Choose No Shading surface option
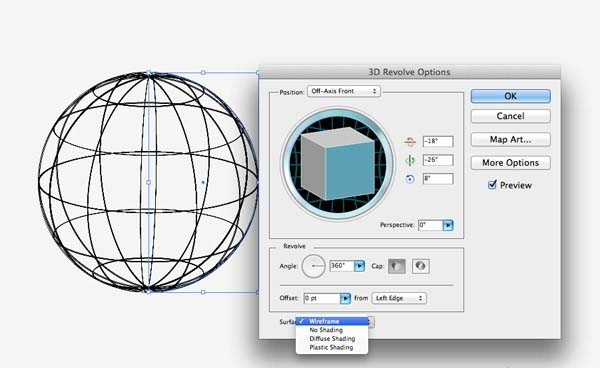600x368 pixels. click(332, 330)
